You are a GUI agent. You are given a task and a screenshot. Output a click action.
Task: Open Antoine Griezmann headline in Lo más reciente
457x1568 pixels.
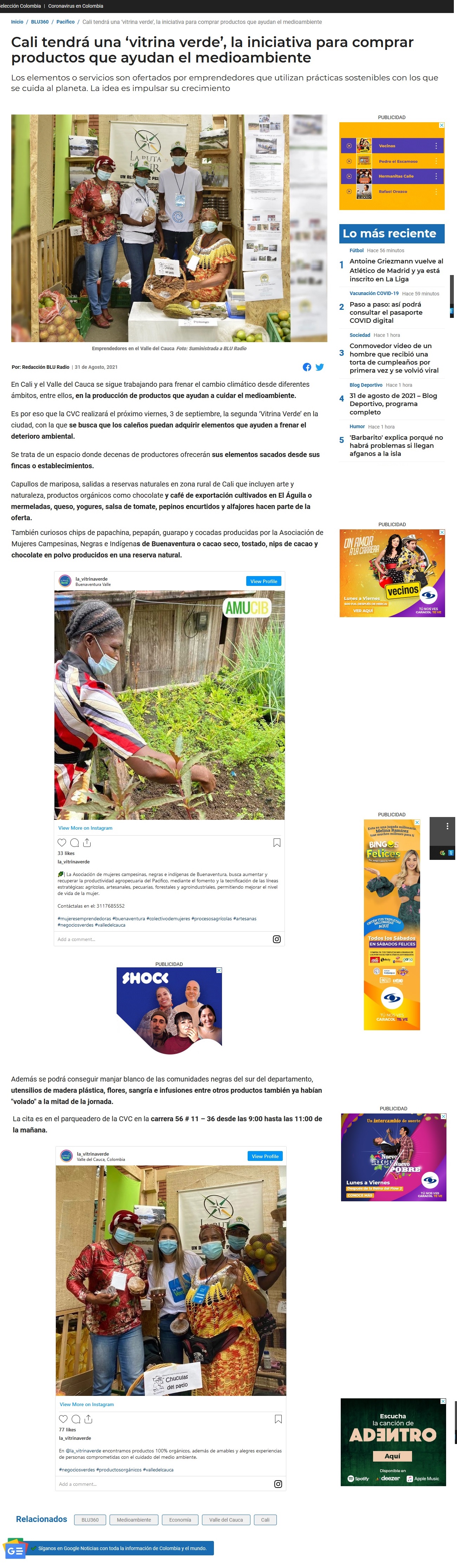click(396, 270)
